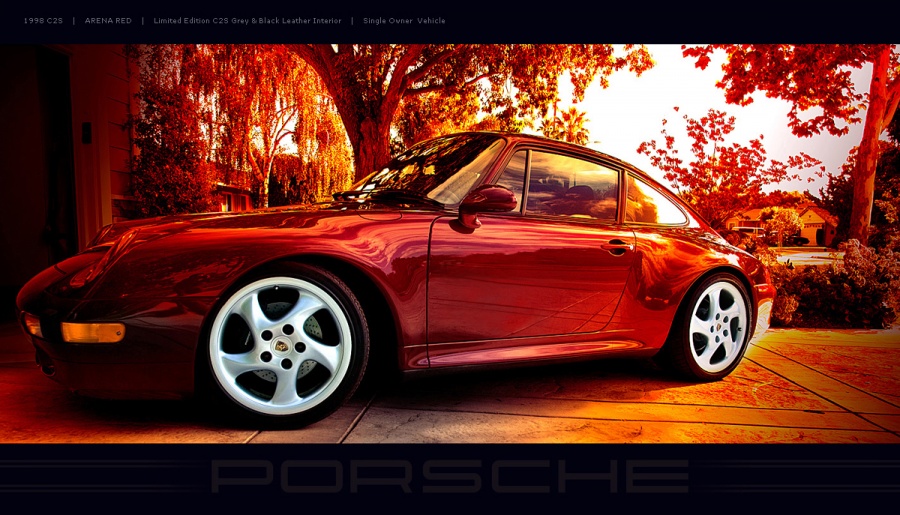
Task: Click the car's side mirror
Action: pos(488,200)
